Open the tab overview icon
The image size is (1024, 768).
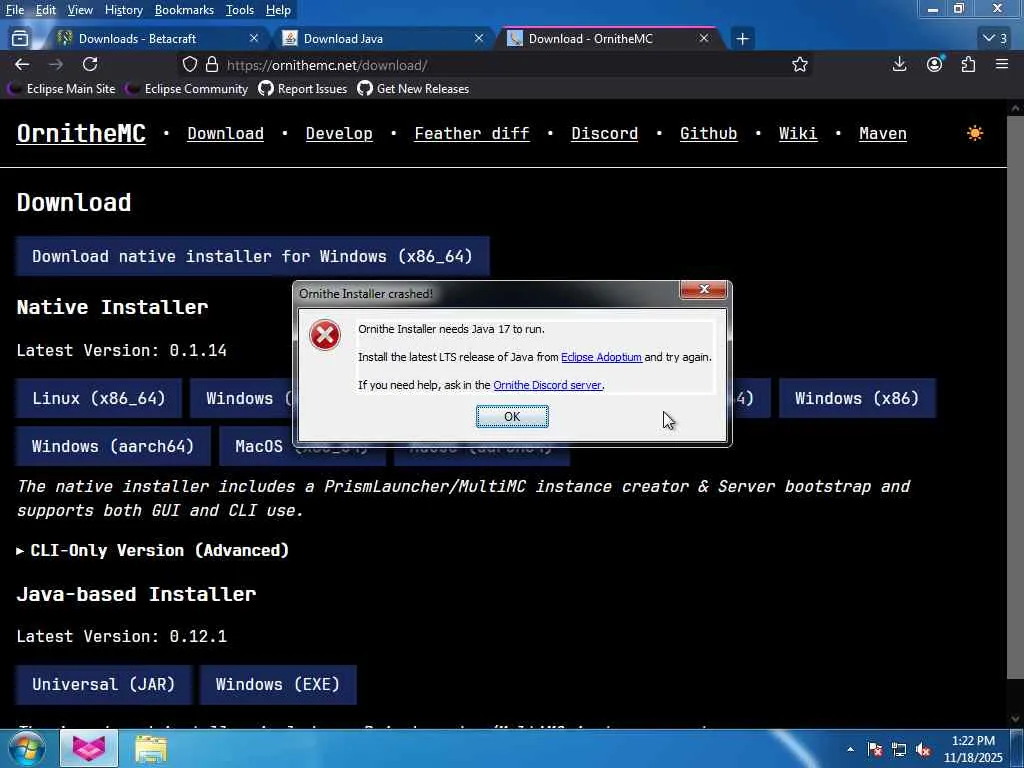click(20, 39)
